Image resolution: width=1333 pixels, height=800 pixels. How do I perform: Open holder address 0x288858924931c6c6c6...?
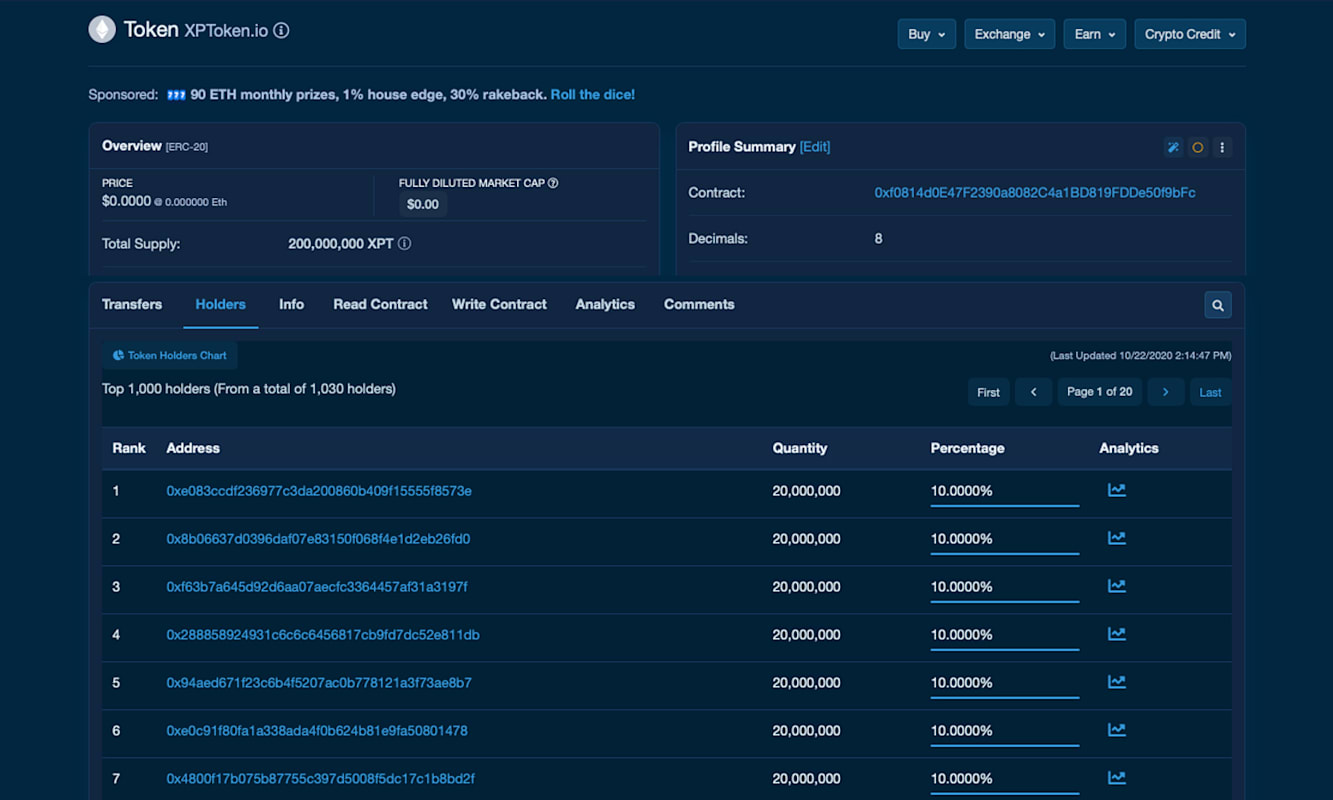[323, 635]
